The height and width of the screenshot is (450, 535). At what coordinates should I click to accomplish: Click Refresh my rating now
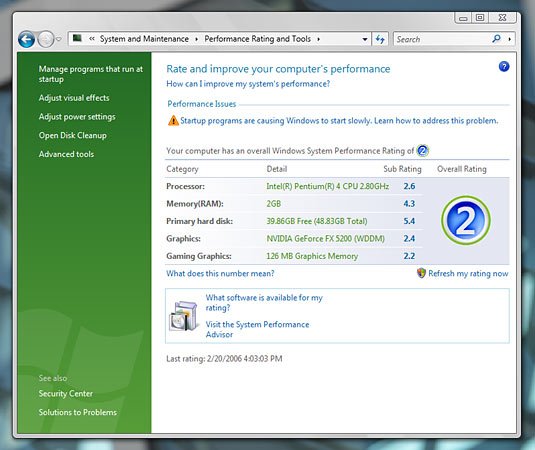(x=468, y=273)
